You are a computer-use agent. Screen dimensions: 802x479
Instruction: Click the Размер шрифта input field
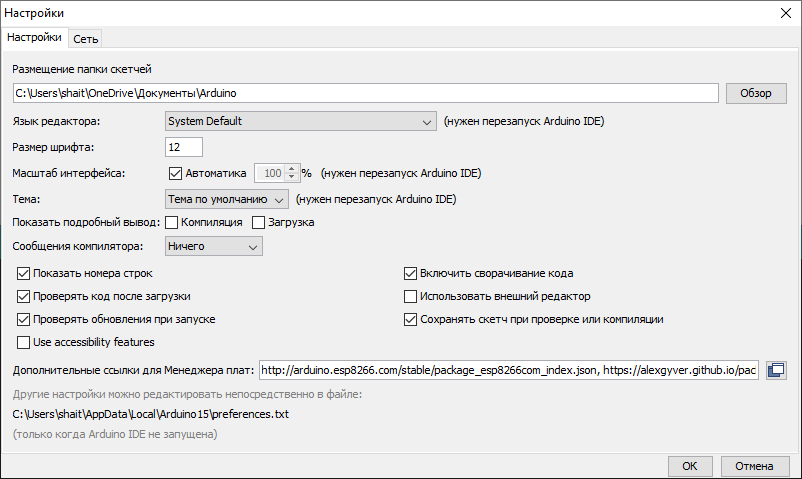[x=183, y=147]
